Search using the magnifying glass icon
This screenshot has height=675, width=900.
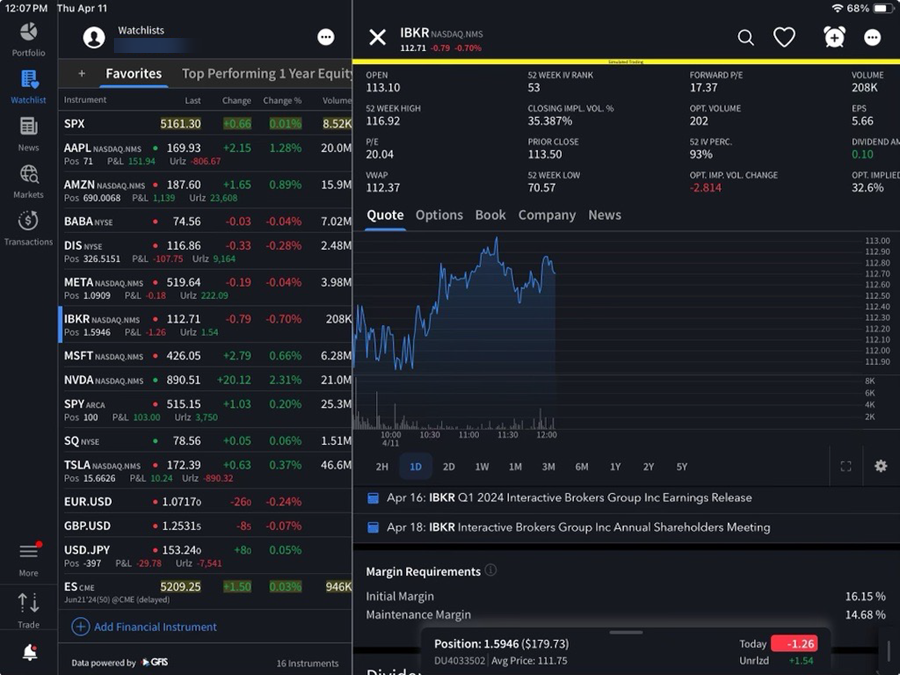746,38
